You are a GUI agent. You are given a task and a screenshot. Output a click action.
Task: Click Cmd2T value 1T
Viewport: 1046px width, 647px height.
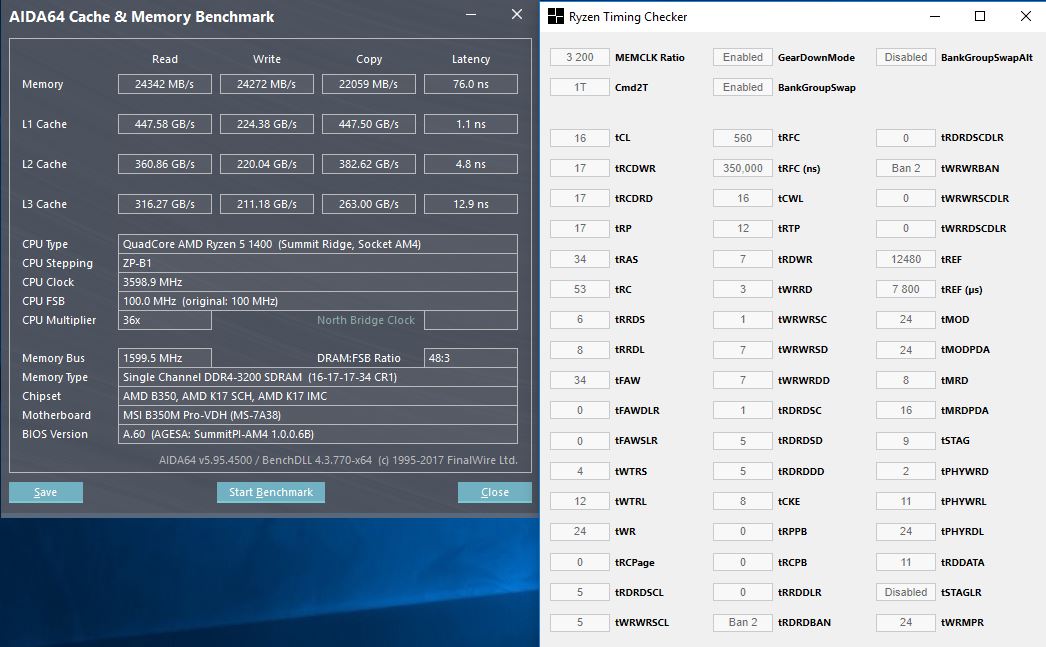pos(580,87)
